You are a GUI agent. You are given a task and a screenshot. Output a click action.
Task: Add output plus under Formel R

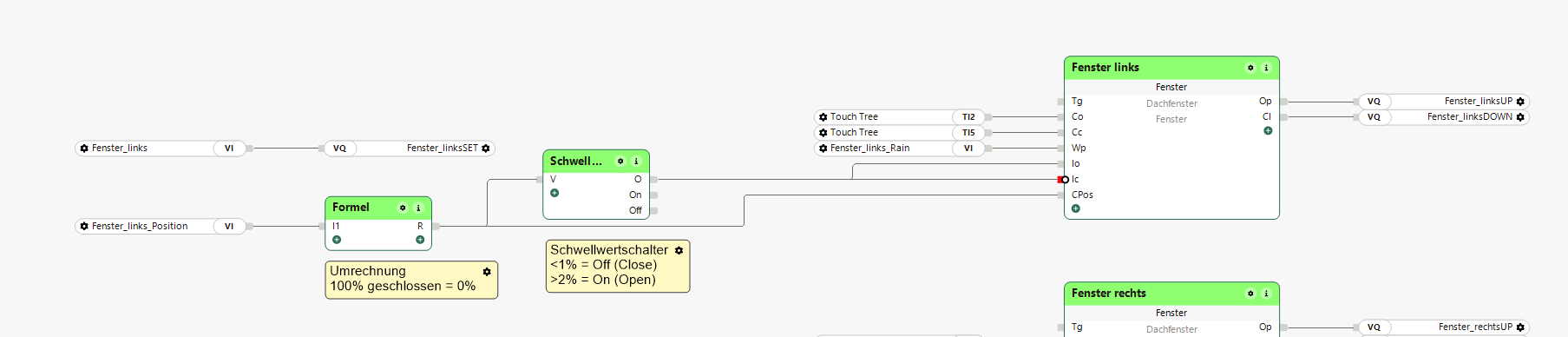click(420, 240)
